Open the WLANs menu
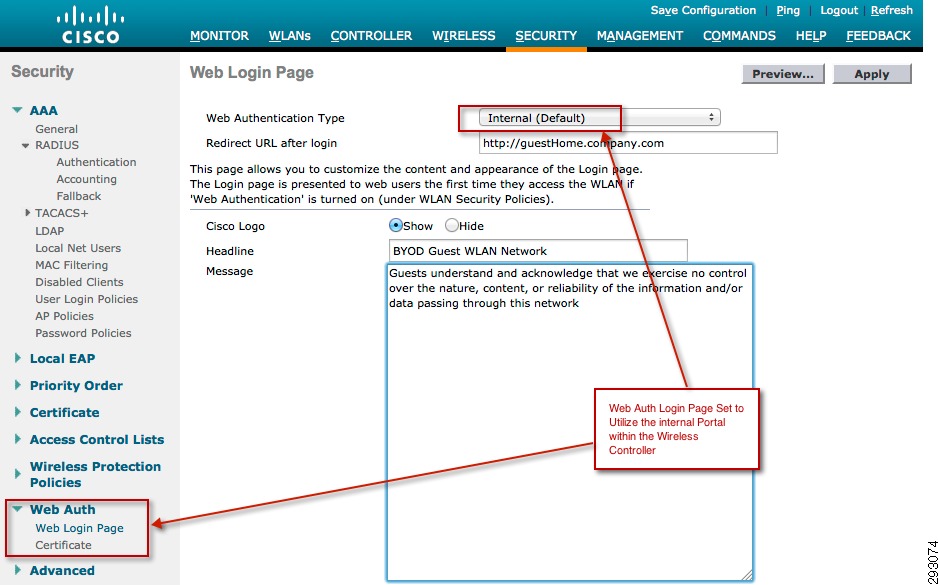Image resolution: width=939 pixels, height=585 pixels. [289, 36]
